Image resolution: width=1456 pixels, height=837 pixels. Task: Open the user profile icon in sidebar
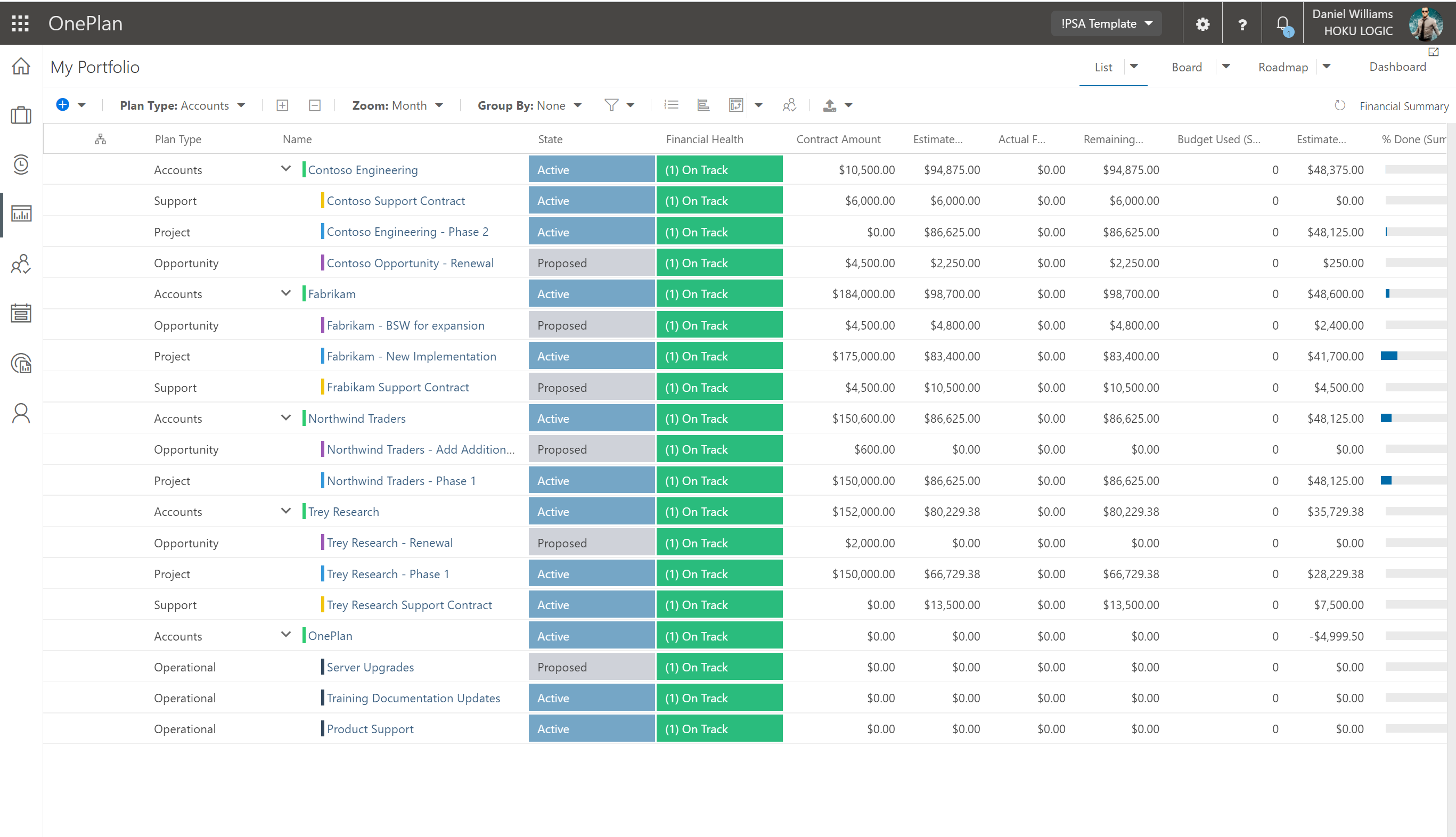click(x=21, y=413)
